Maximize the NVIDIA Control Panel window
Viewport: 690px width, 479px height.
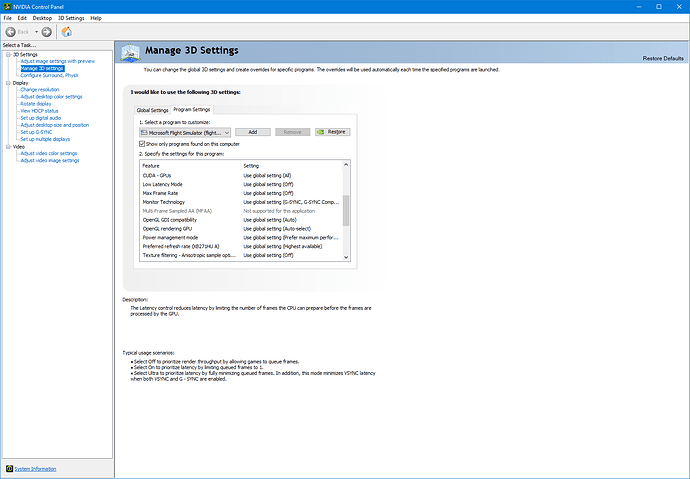pos(659,7)
